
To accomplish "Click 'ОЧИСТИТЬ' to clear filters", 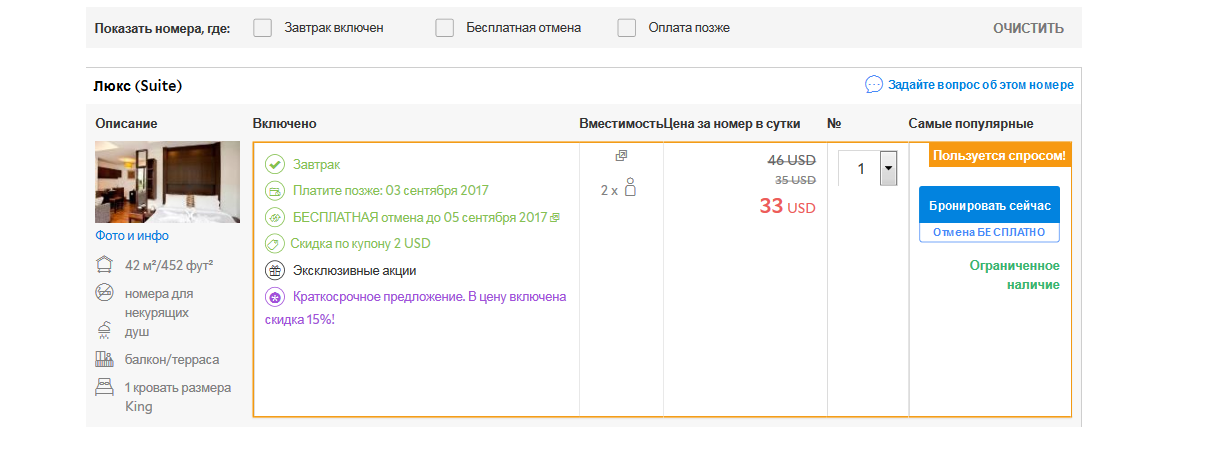I will pos(1028,28).
